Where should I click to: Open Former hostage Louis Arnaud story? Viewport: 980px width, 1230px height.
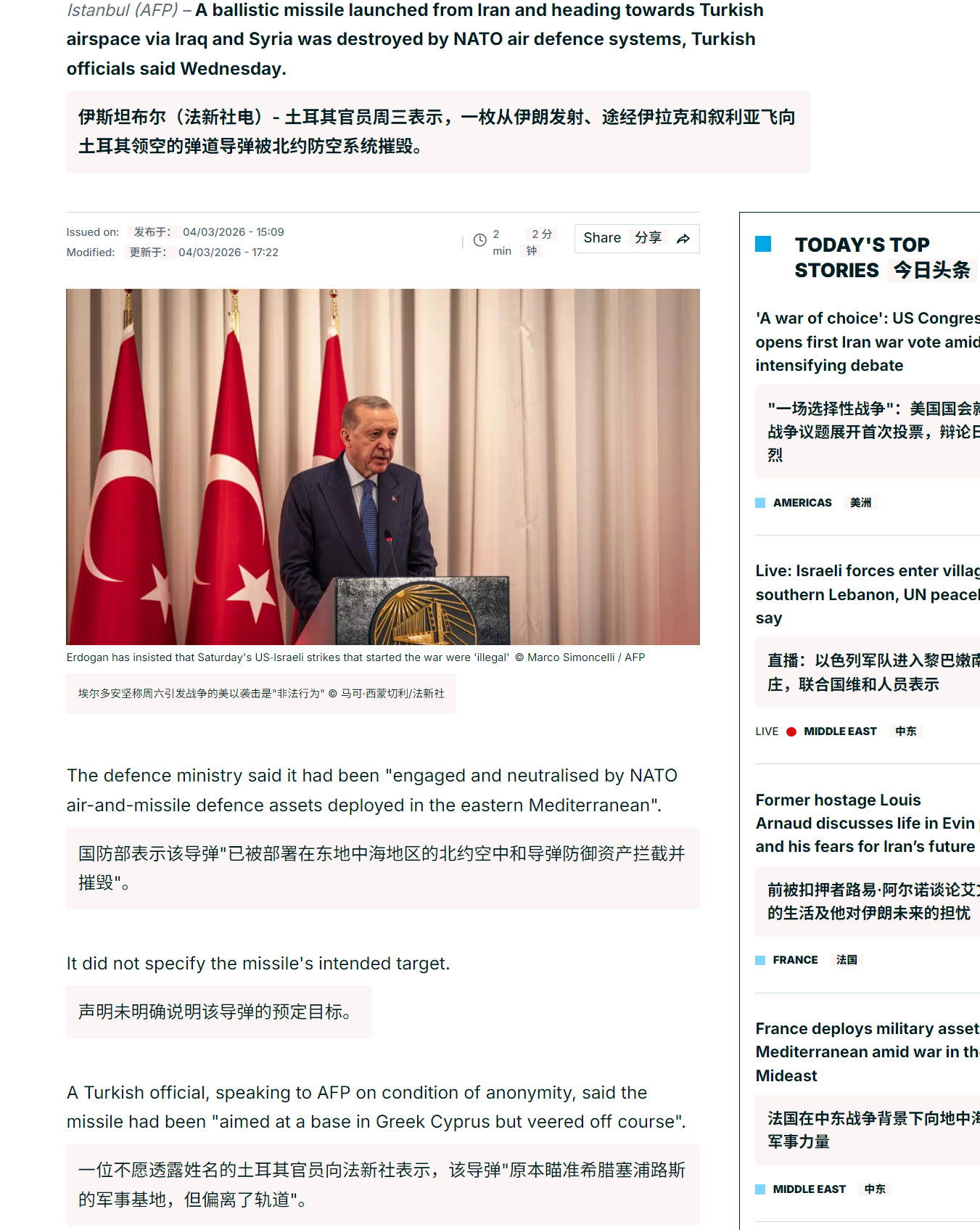(x=868, y=823)
